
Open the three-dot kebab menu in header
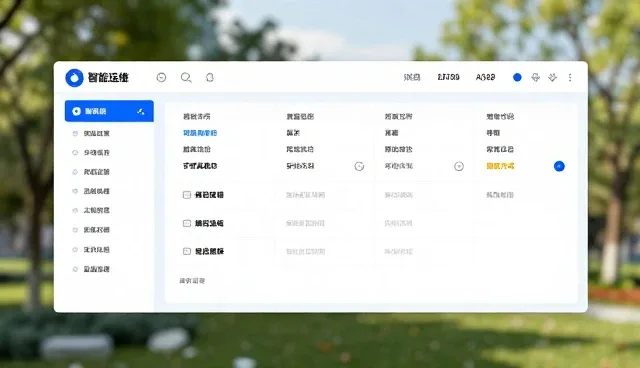[x=570, y=77]
